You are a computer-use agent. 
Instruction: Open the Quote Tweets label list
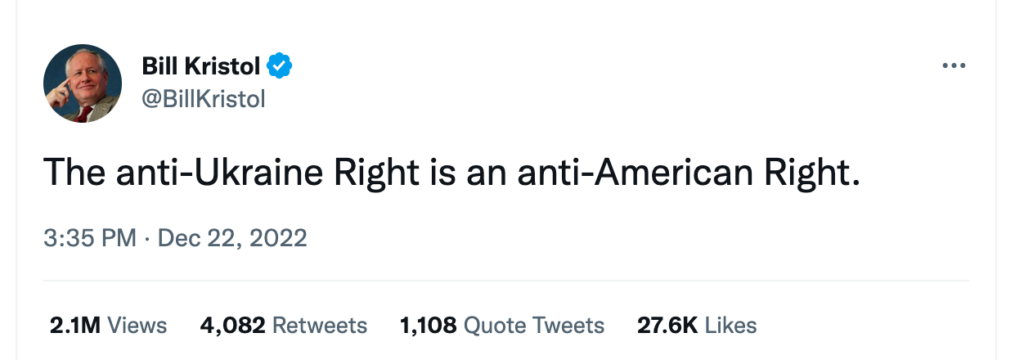(534, 325)
